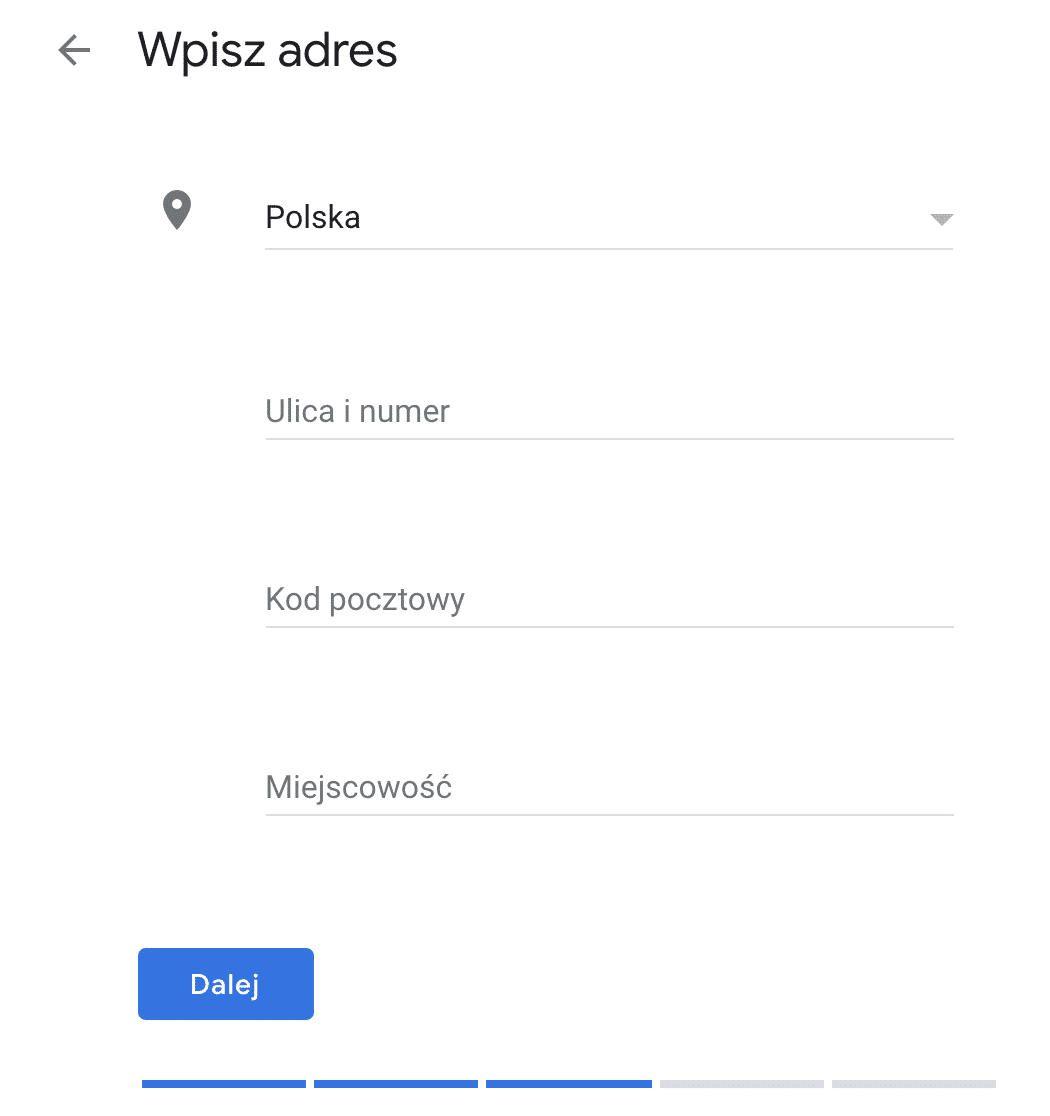The image size is (1050, 1116).
Task: Click the Wpisz adres heading
Action: (x=268, y=50)
